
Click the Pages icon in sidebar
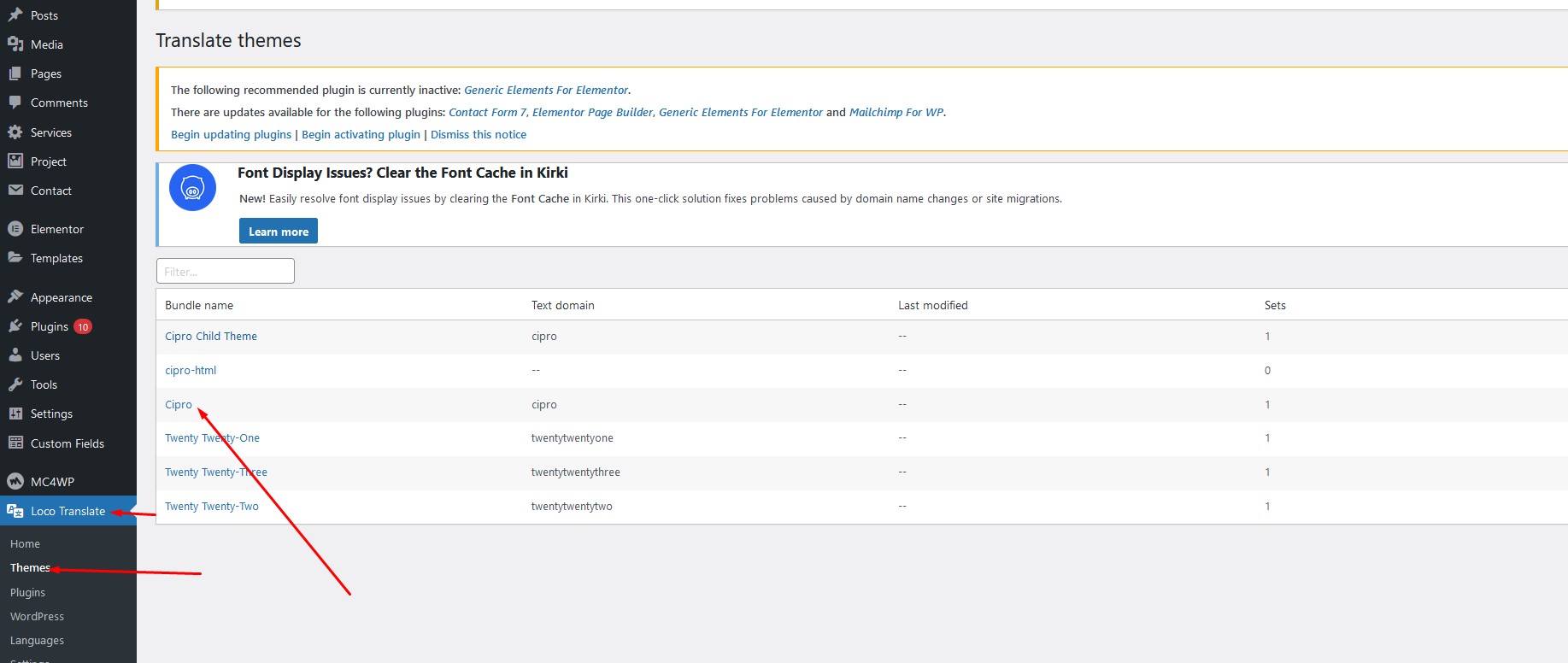pyautogui.click(x=15, y=73)
